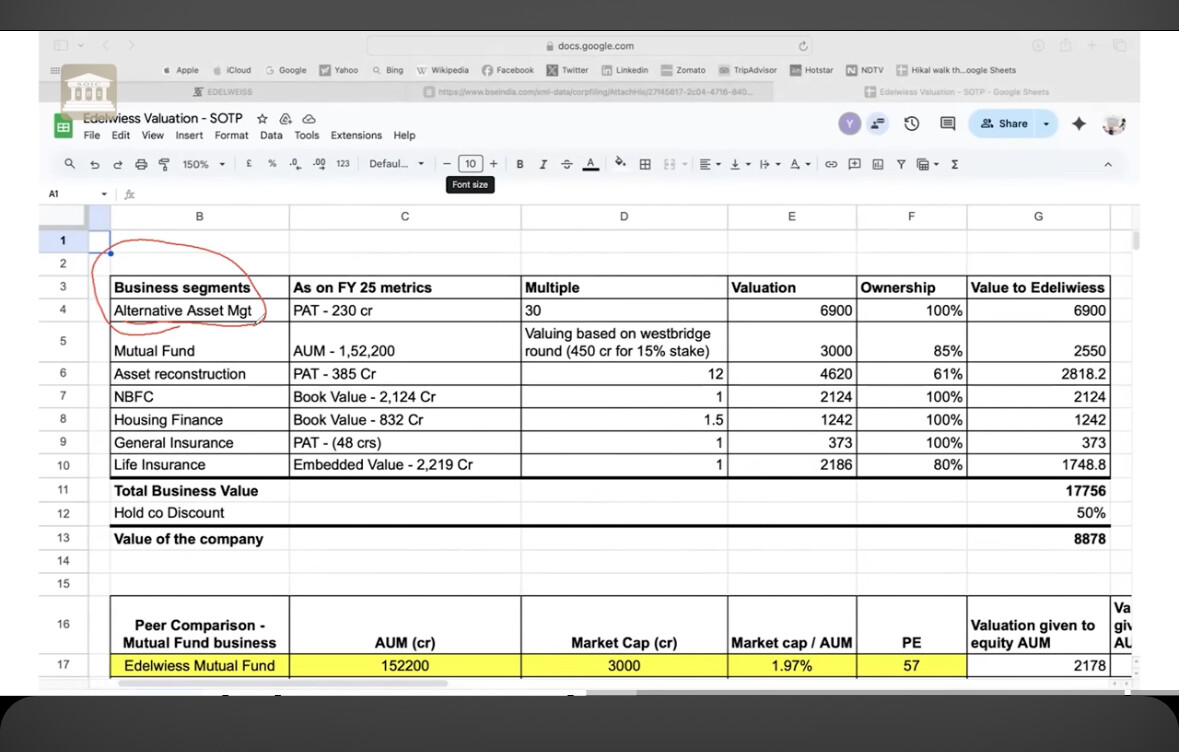Screen dimensions: 1179x752
Task: Open the comments panel icon
Action: click(947, 124)
